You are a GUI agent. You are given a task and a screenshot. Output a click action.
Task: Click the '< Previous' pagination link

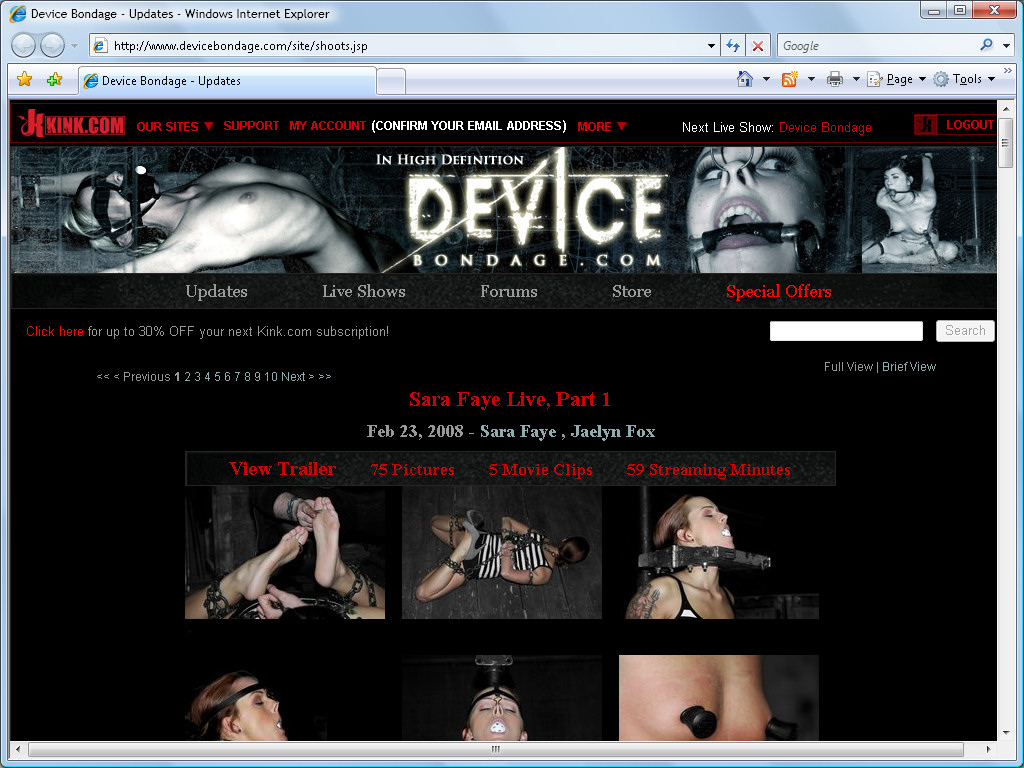click(x=142, y=377)
